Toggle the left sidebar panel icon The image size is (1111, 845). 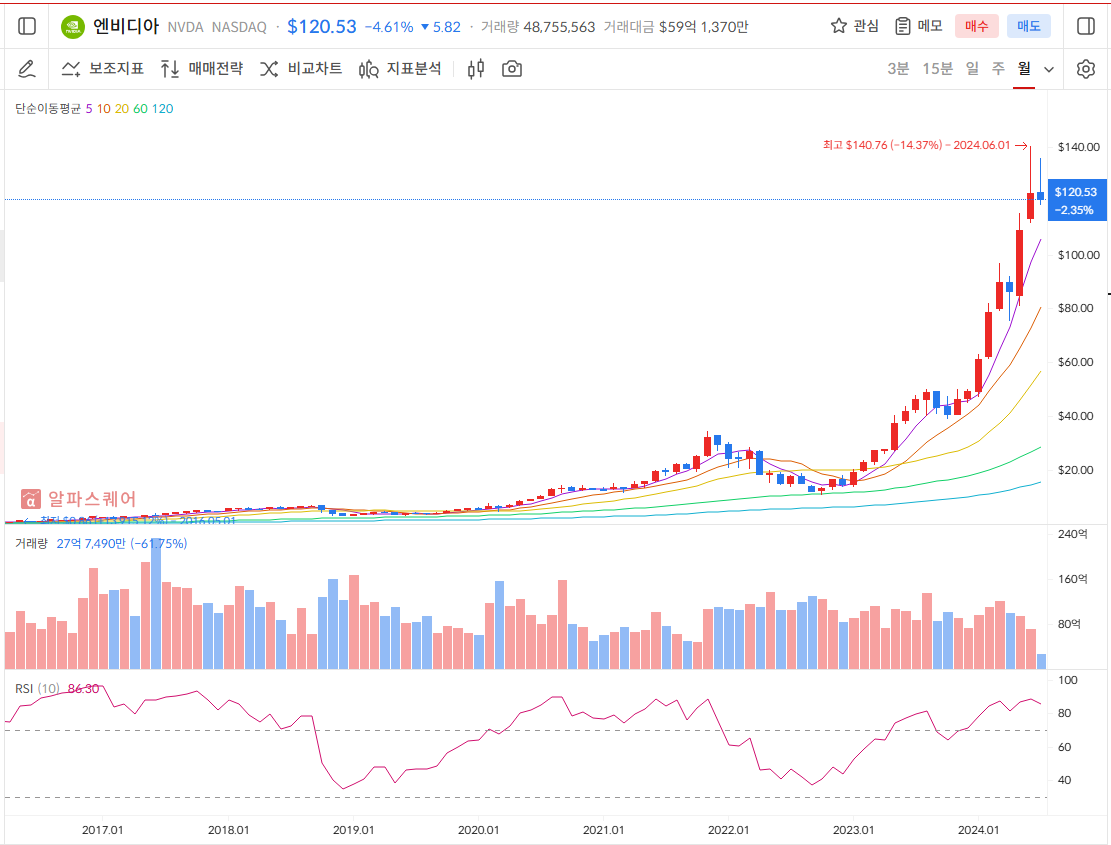27,26
